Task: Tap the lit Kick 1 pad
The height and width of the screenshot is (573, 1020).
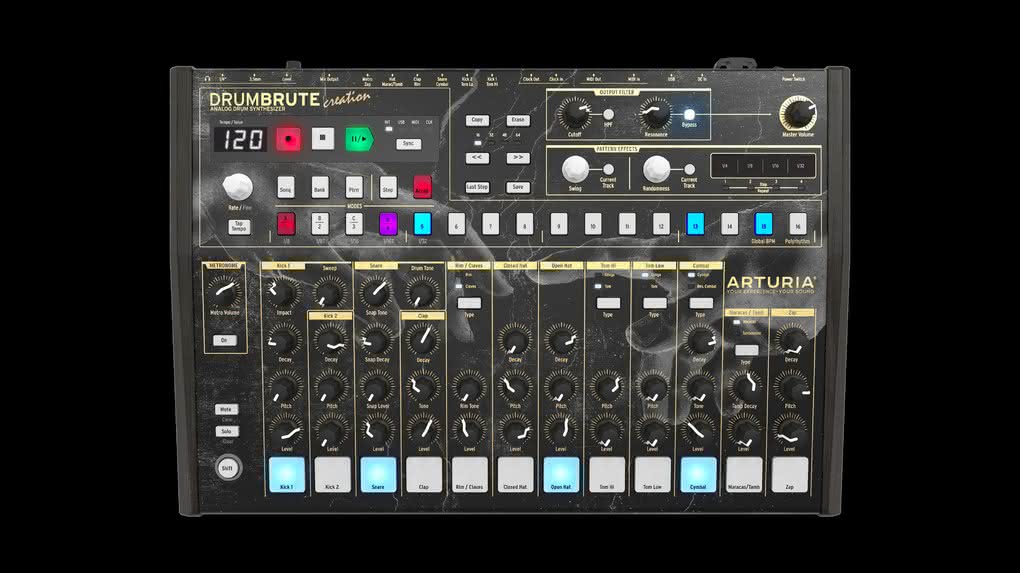Action: [x=286, y=475]
